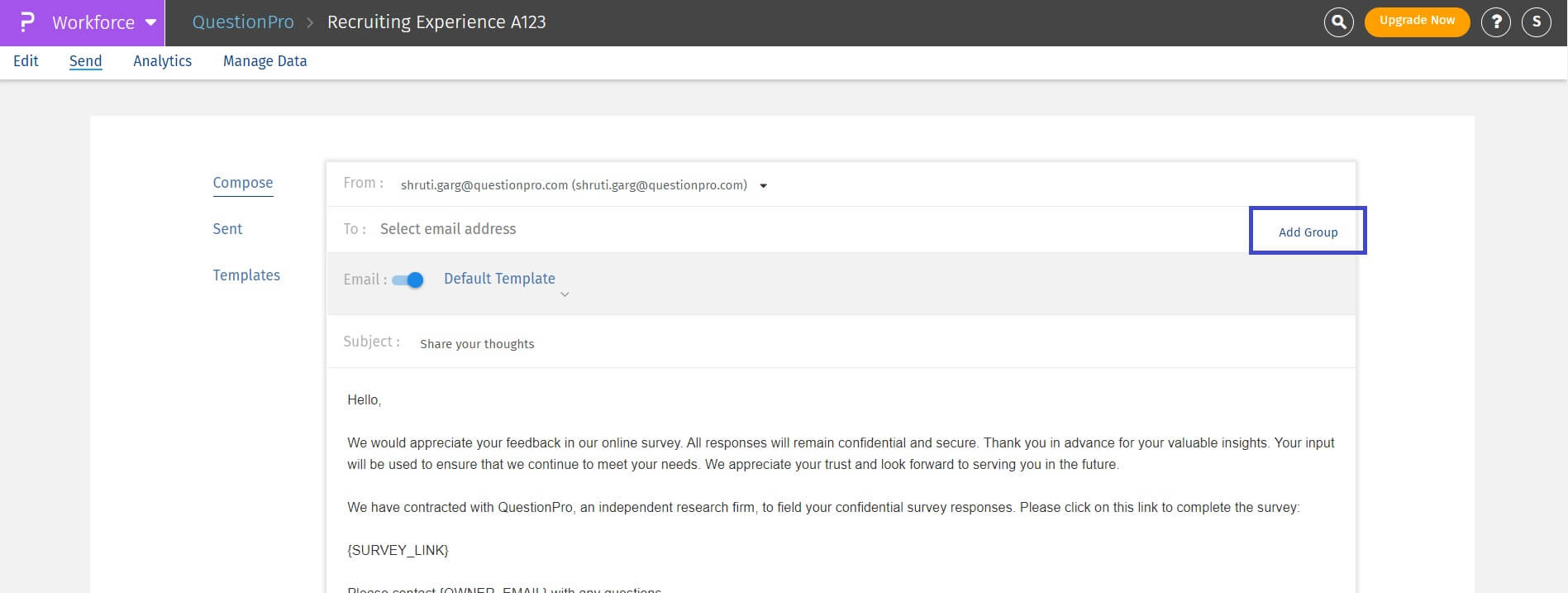The width and height of the screenshot is (1568, 593).
Task: Click the help question mark icon
Action: (x=1495, y=22)
